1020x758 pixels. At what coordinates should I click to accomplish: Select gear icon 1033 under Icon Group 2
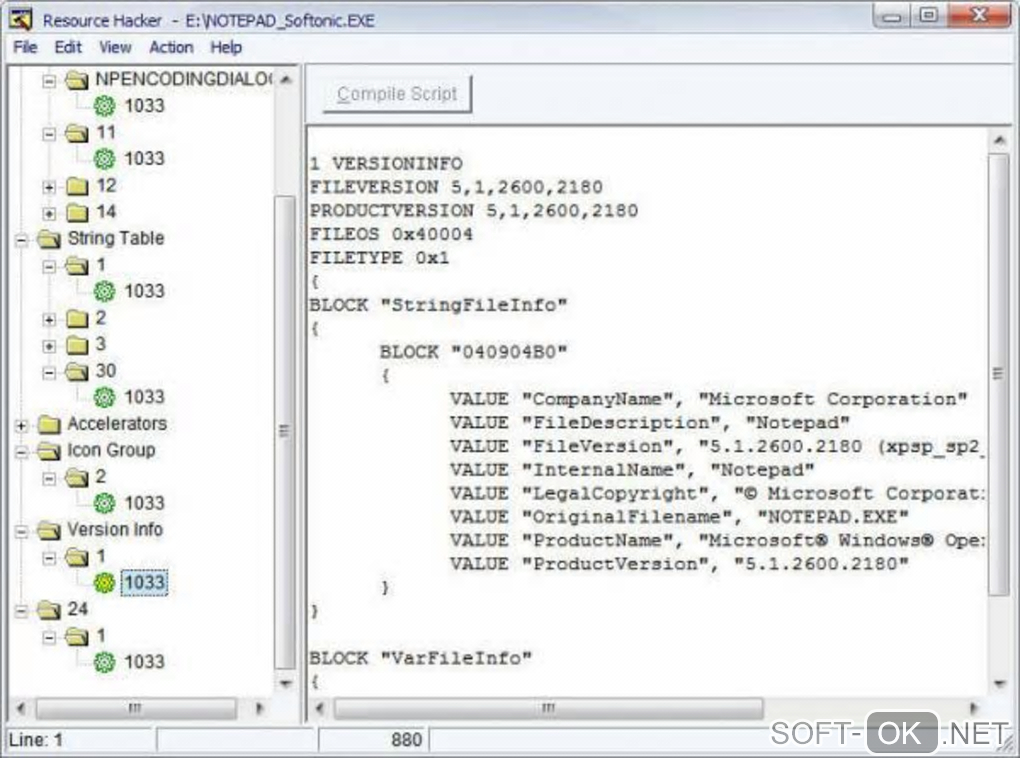coord(104,503)
